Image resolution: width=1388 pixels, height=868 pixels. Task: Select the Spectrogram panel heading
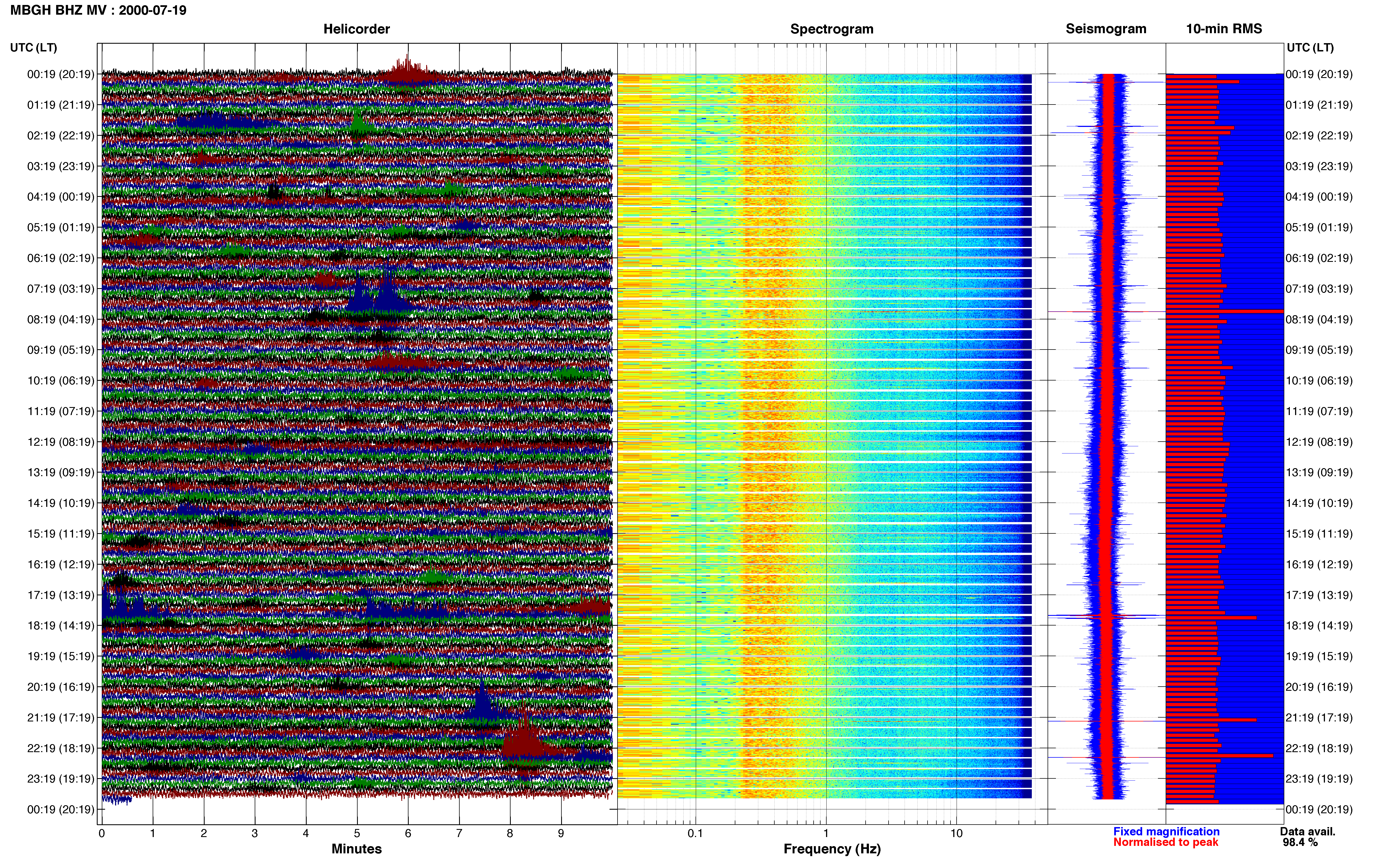(x=832, y=29)
